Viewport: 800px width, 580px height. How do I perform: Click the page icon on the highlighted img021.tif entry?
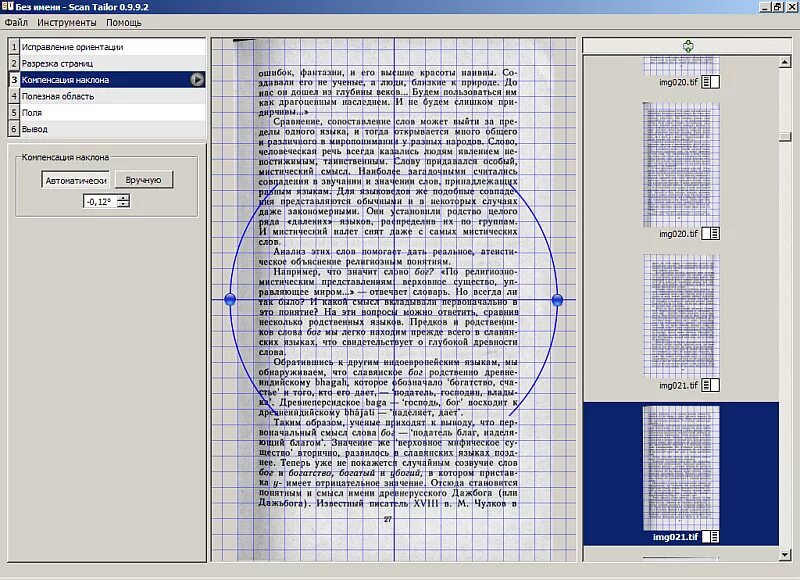click(710, 537)
